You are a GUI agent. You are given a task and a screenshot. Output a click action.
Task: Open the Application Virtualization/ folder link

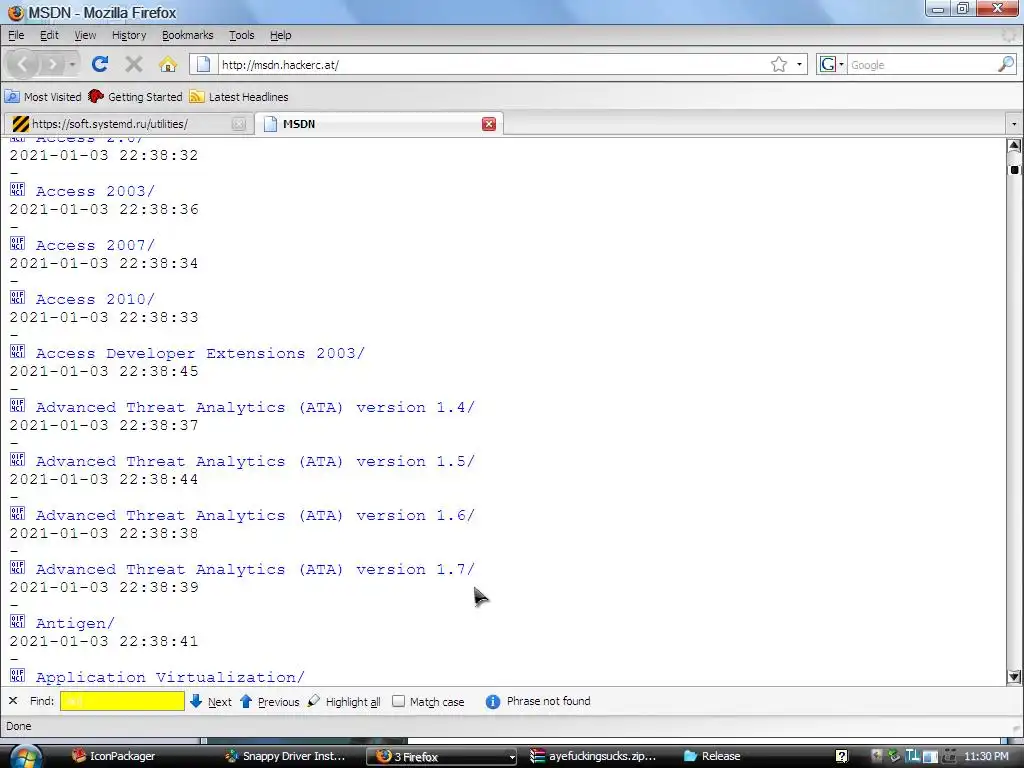pyautogui.click(x=170, y=677)
